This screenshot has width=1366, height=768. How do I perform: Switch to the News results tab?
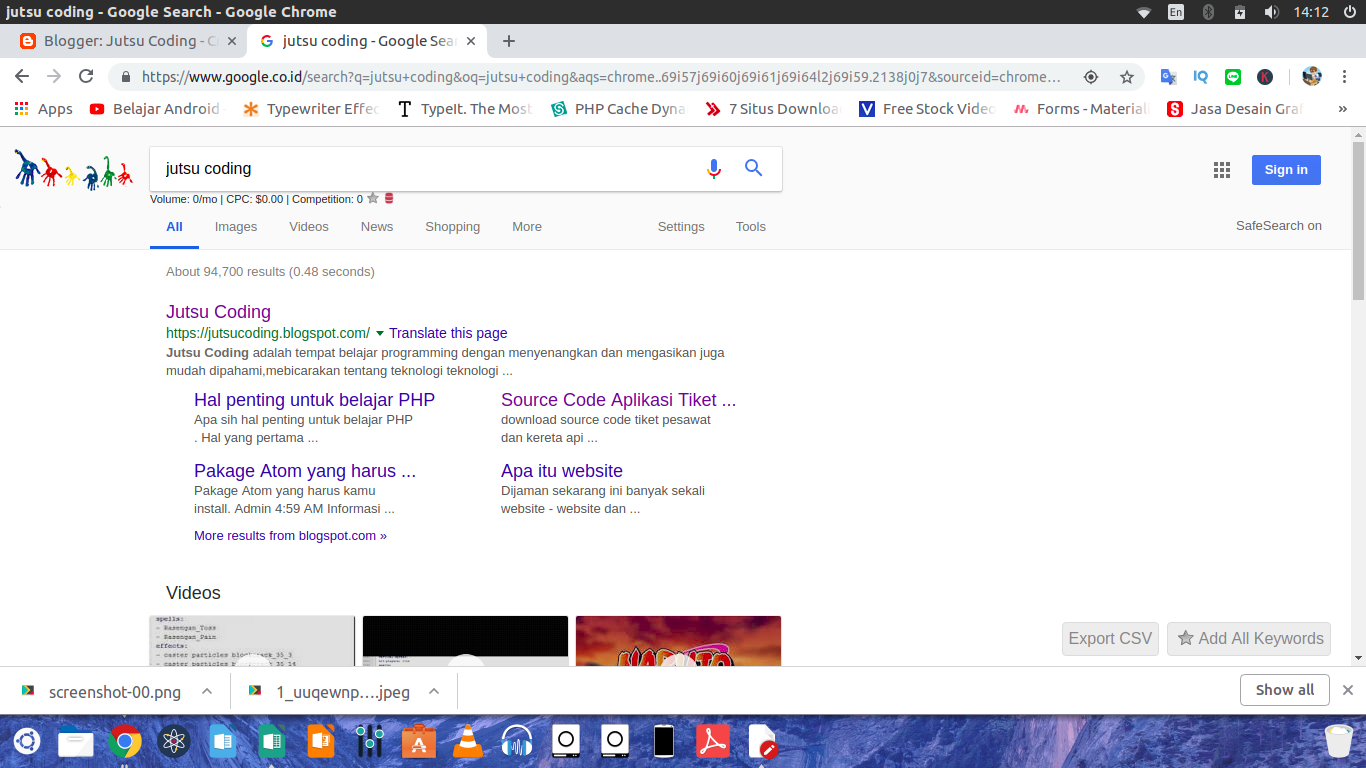tap(377, 227)
